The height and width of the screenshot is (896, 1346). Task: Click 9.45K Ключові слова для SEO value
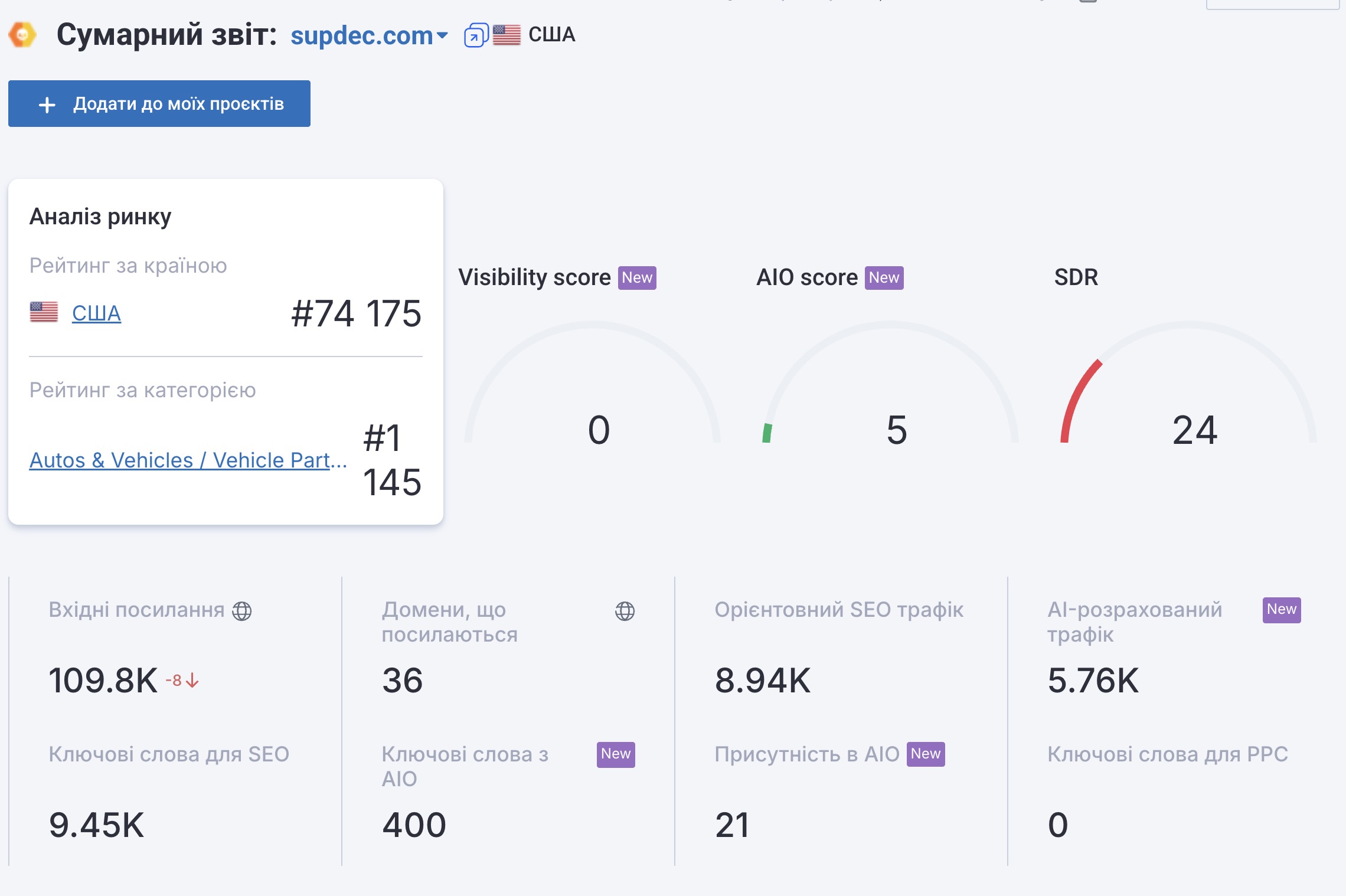97,825
